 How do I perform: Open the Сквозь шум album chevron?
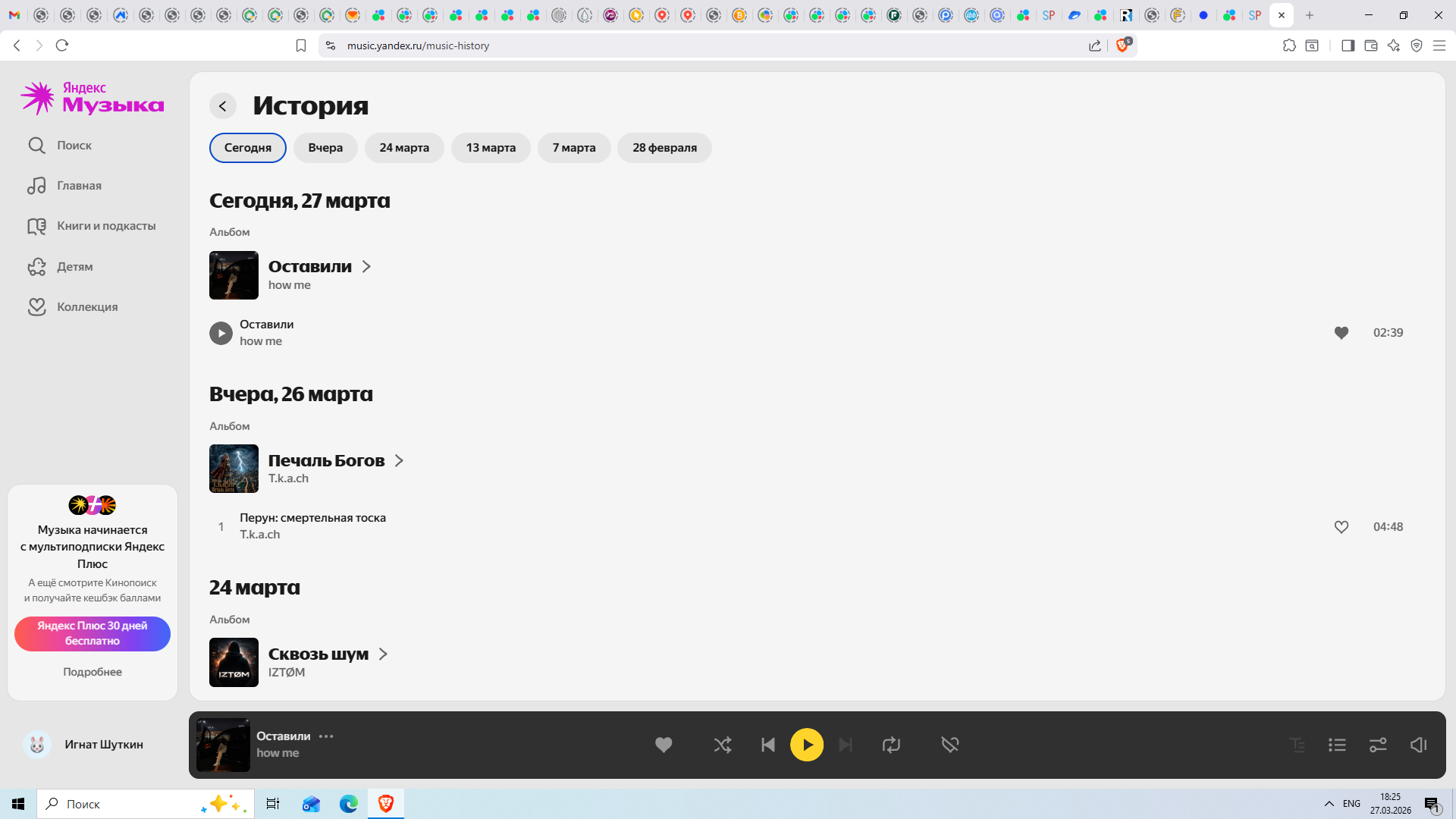pos(383,654)
